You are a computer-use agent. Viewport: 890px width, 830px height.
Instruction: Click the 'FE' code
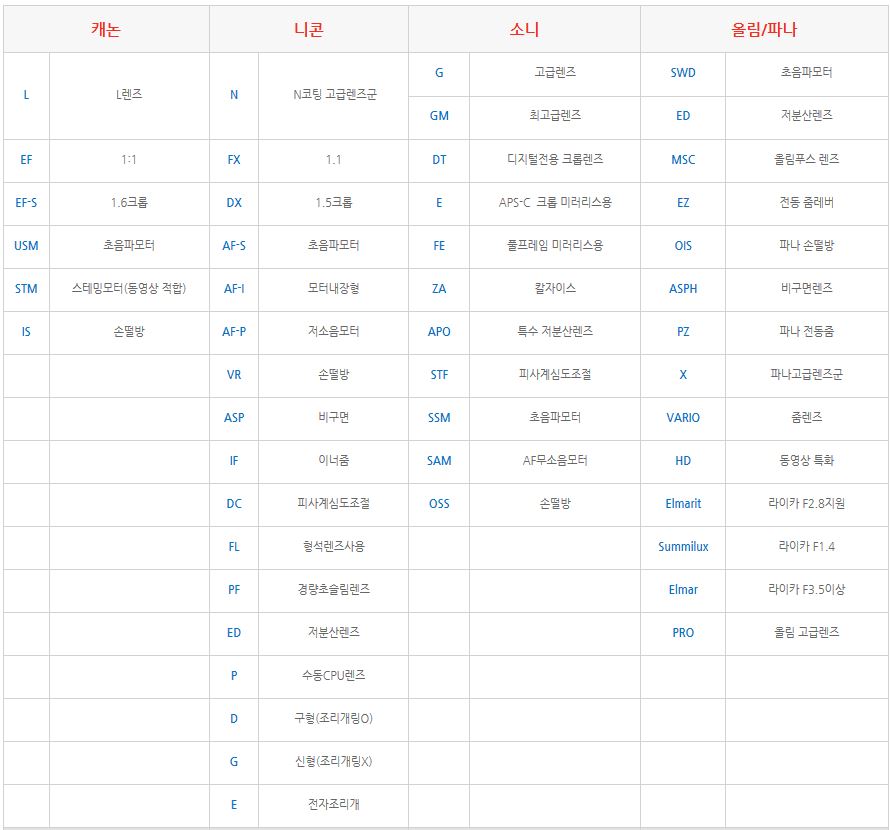pos(439,246)
